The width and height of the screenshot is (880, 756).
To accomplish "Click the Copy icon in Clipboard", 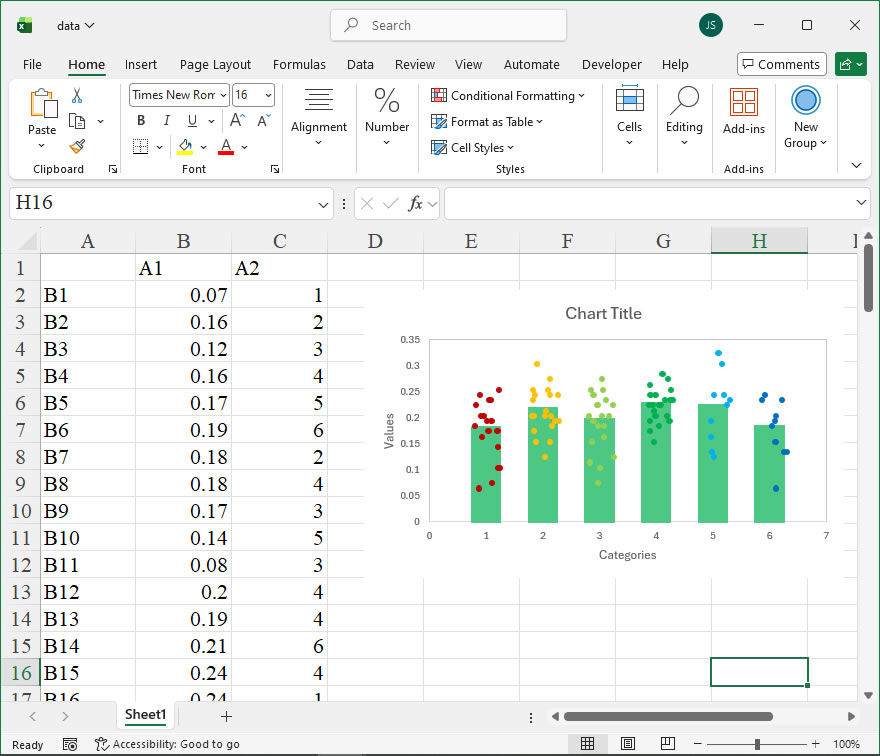I will (77, 121).
